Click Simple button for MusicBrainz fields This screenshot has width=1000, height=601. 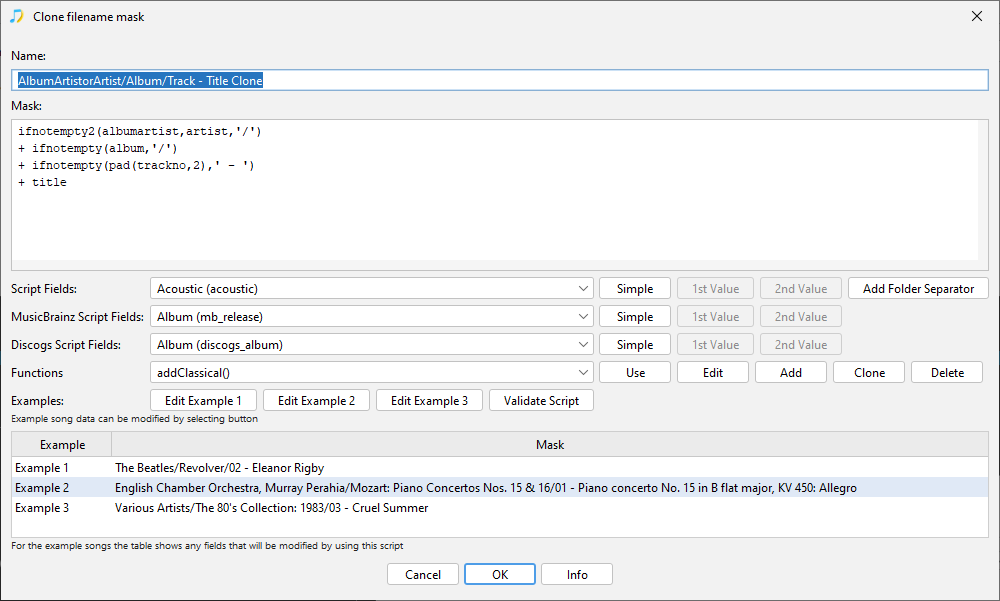coord(635,317)
